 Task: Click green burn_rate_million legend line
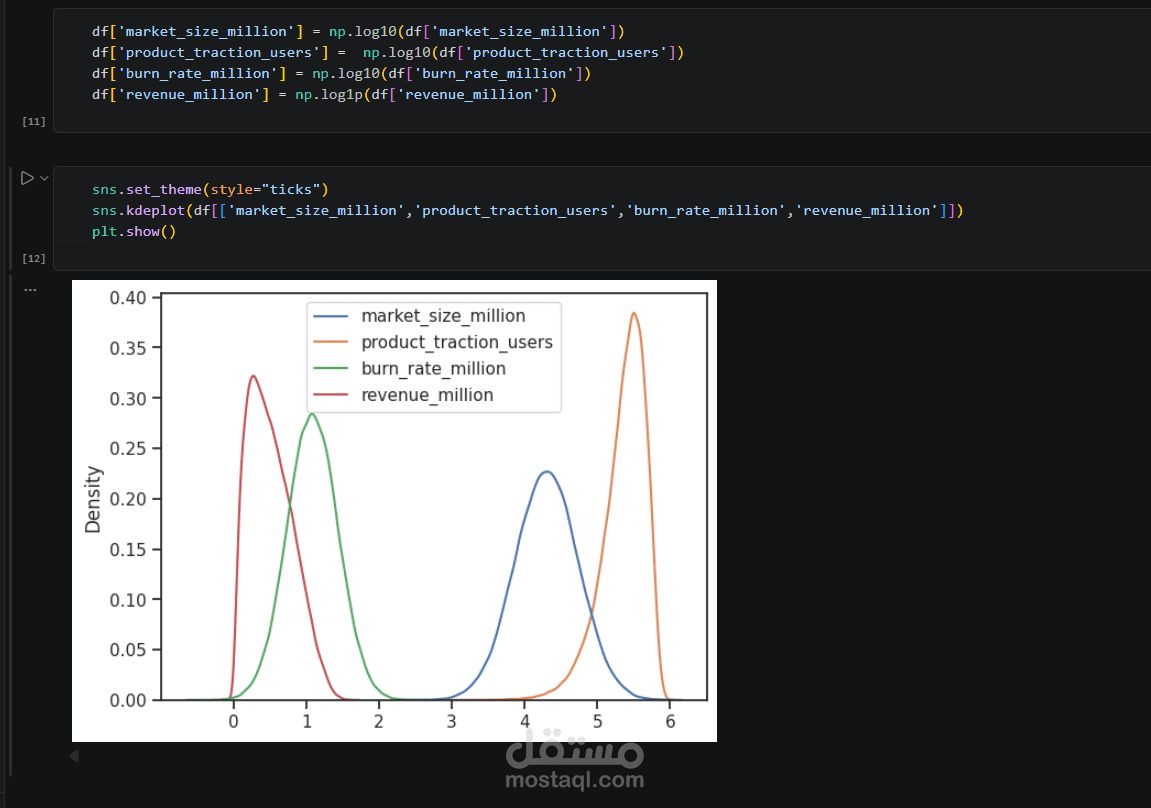tap(330, 368)
